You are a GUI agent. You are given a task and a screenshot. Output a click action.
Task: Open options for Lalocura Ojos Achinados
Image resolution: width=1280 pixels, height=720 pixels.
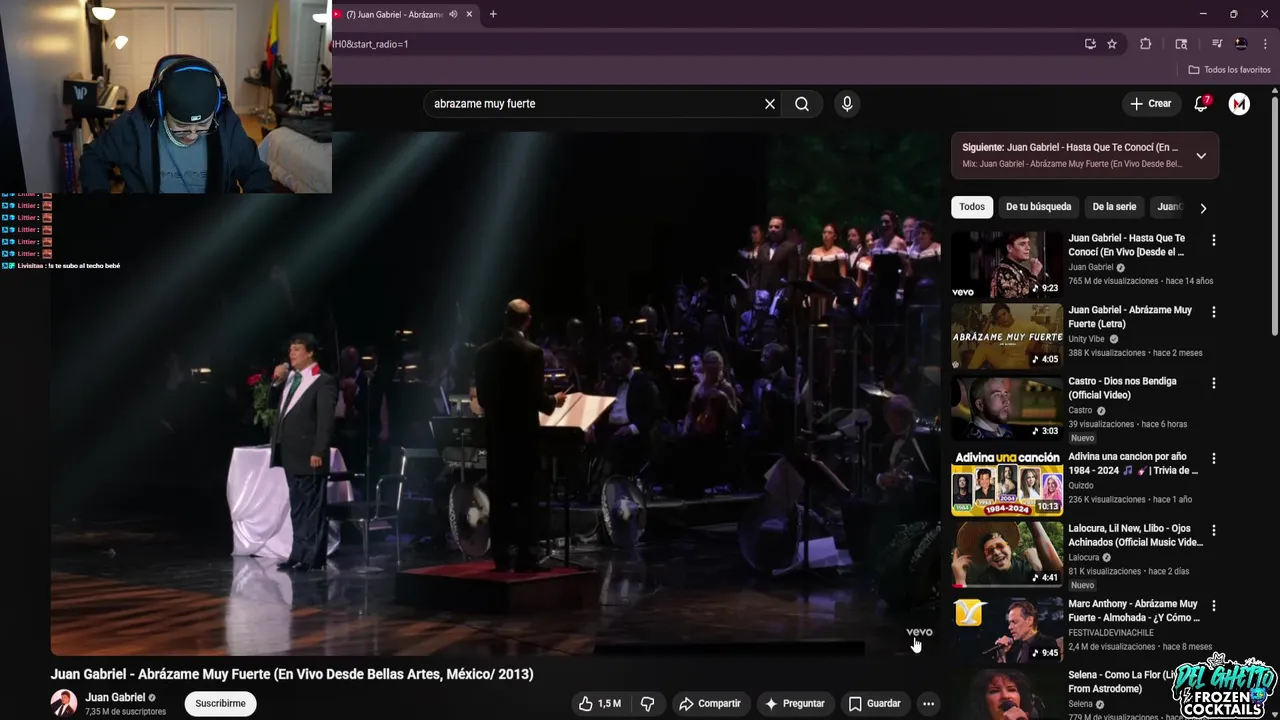coord(1214,530)
